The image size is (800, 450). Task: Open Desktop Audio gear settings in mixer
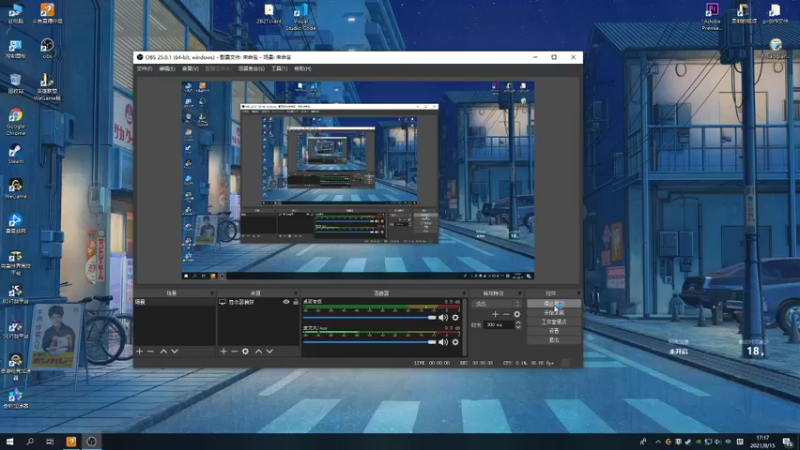[x=455, y=317]
